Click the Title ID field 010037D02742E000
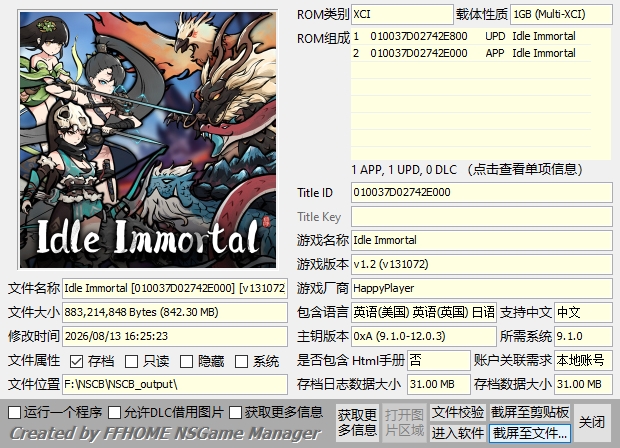Screen dimensions: 620x448 (x=482, y=193)
